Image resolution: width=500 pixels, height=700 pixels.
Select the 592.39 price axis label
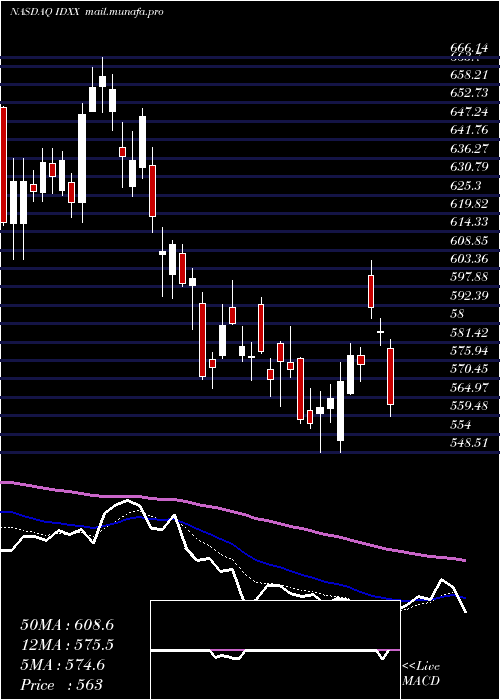469,295
